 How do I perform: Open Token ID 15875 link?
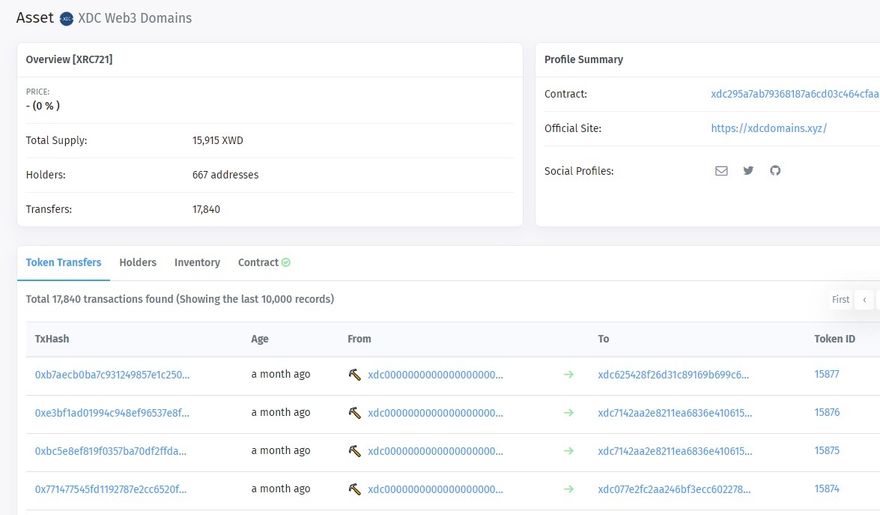[x=826, y=451]
